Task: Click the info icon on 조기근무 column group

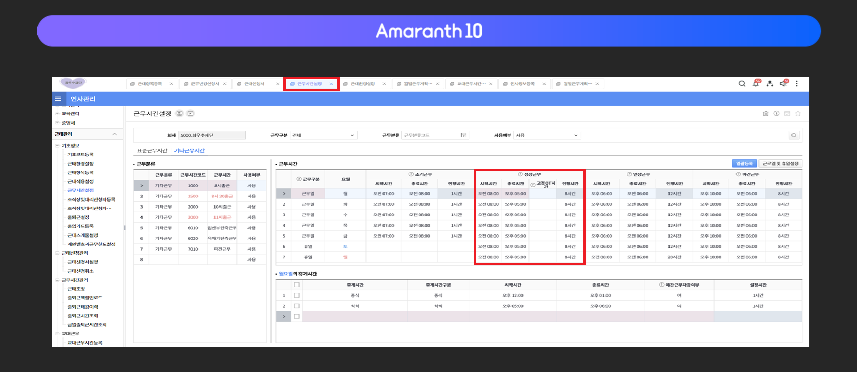Action: 410,174
